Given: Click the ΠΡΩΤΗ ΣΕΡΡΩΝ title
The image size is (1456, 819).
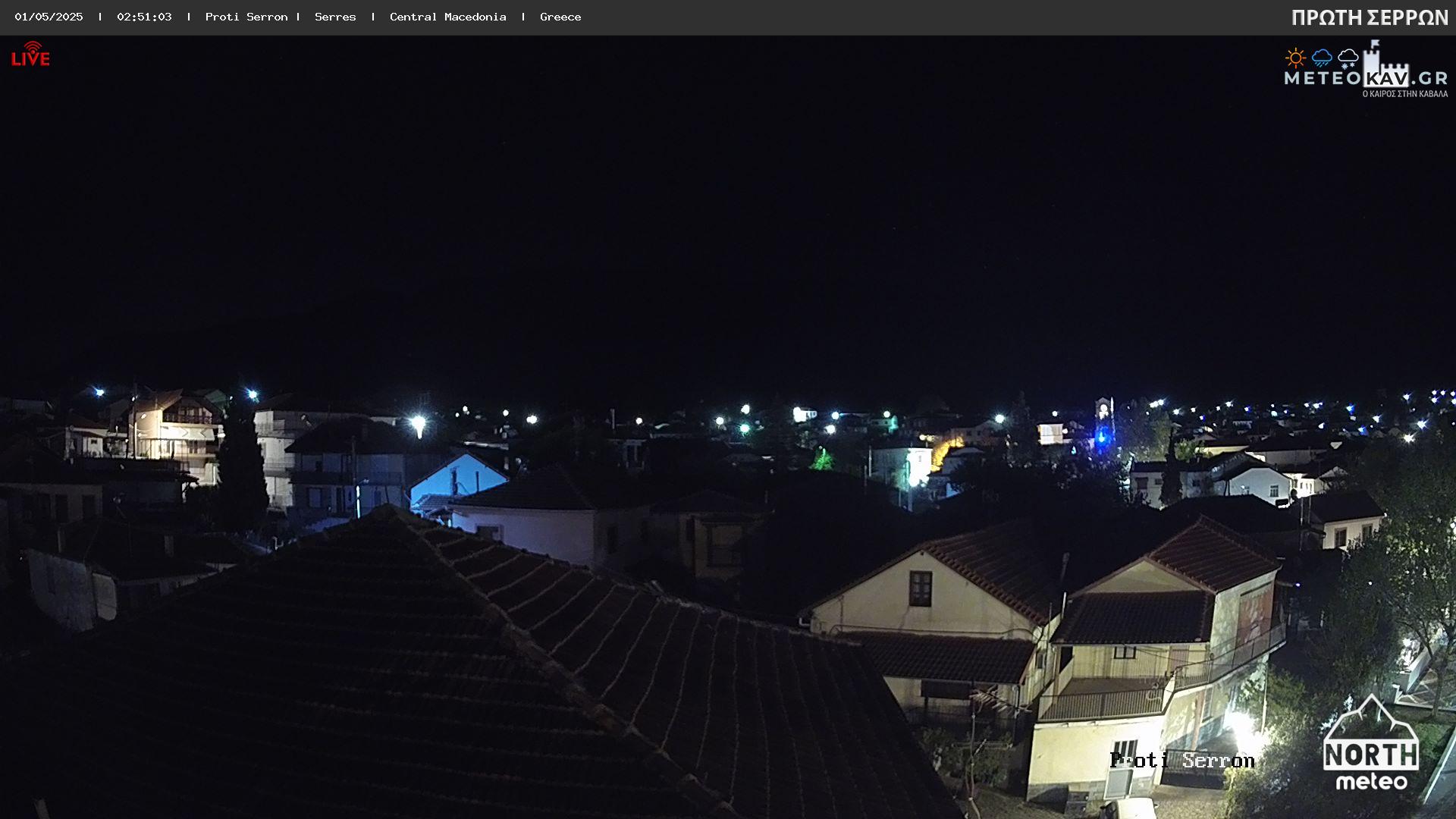Looking at the screenshot, I should coord(1370,17).
